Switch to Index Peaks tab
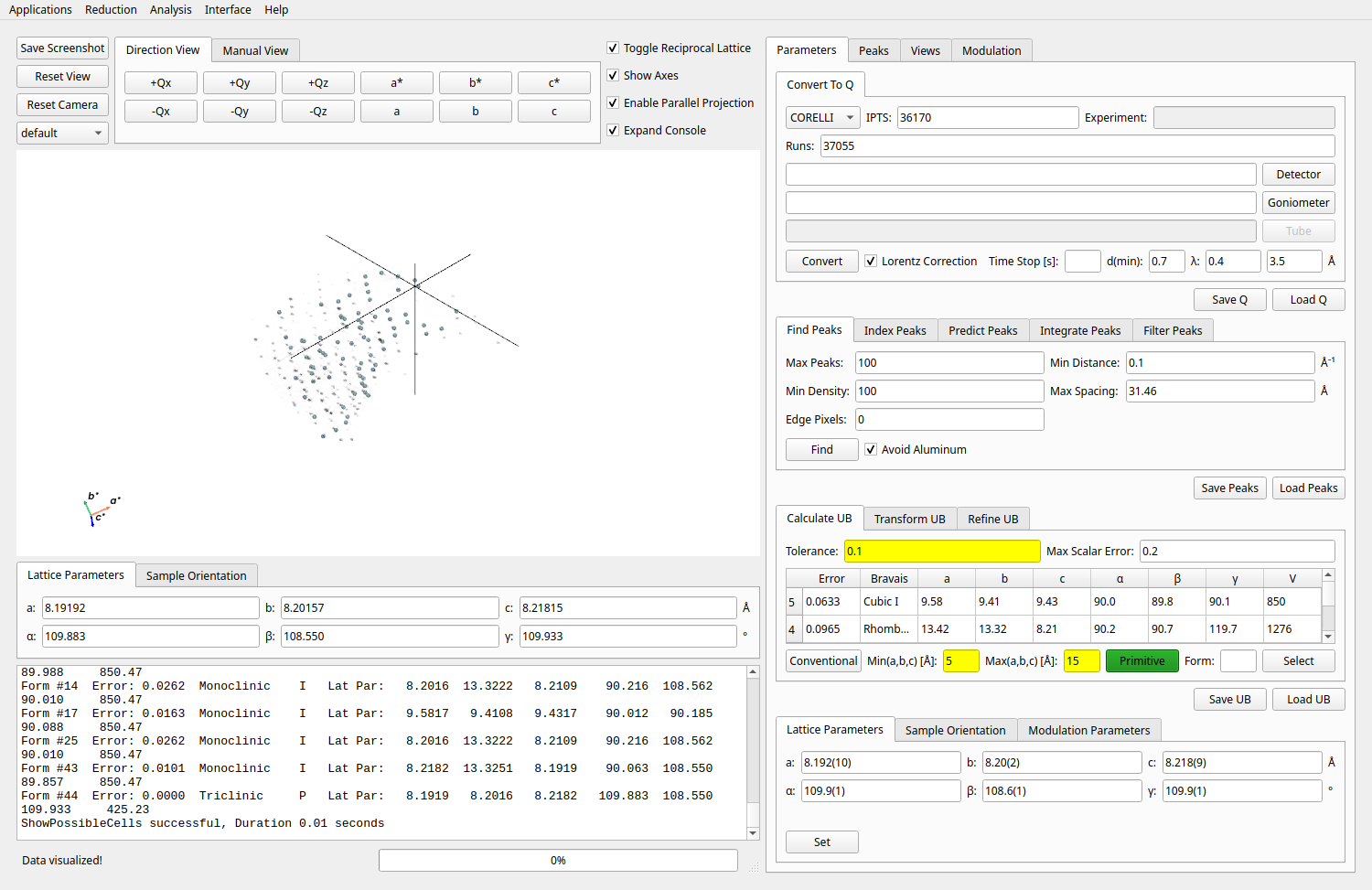Viewport: 1372px width, 890px height. tap(895, 330)
